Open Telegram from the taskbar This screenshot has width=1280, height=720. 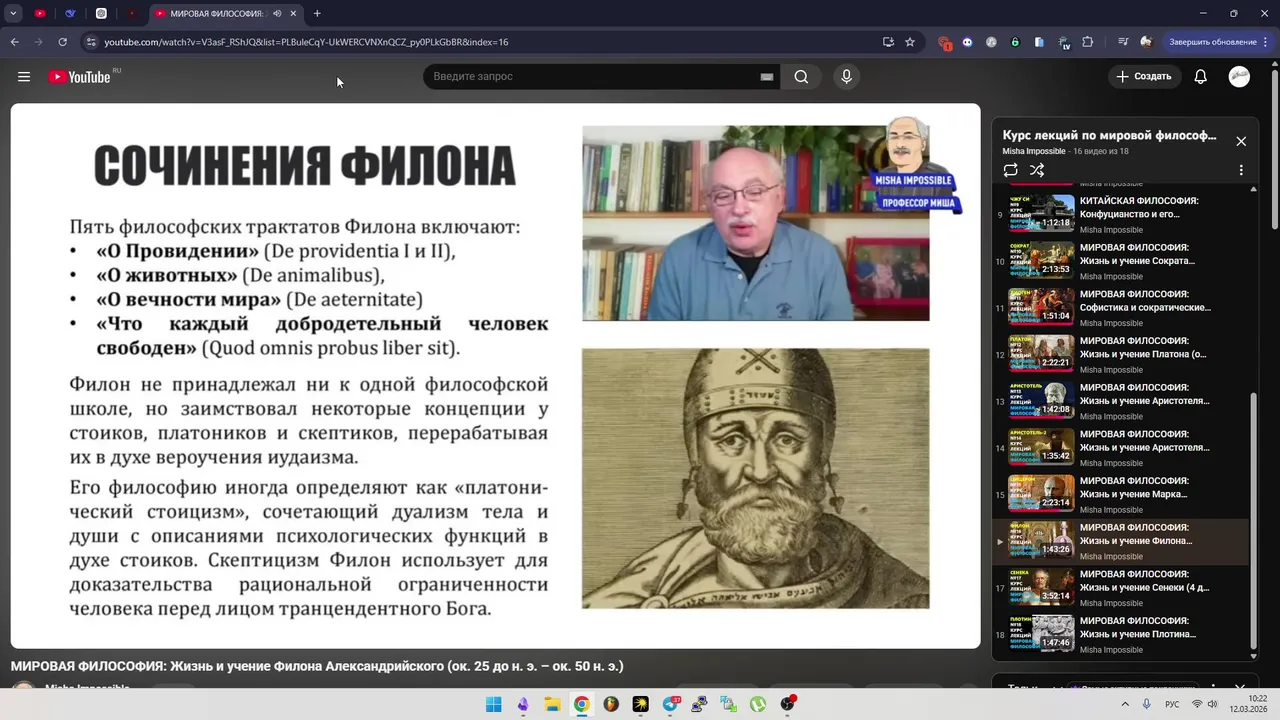pyautogui.click(x=670, y=704)
